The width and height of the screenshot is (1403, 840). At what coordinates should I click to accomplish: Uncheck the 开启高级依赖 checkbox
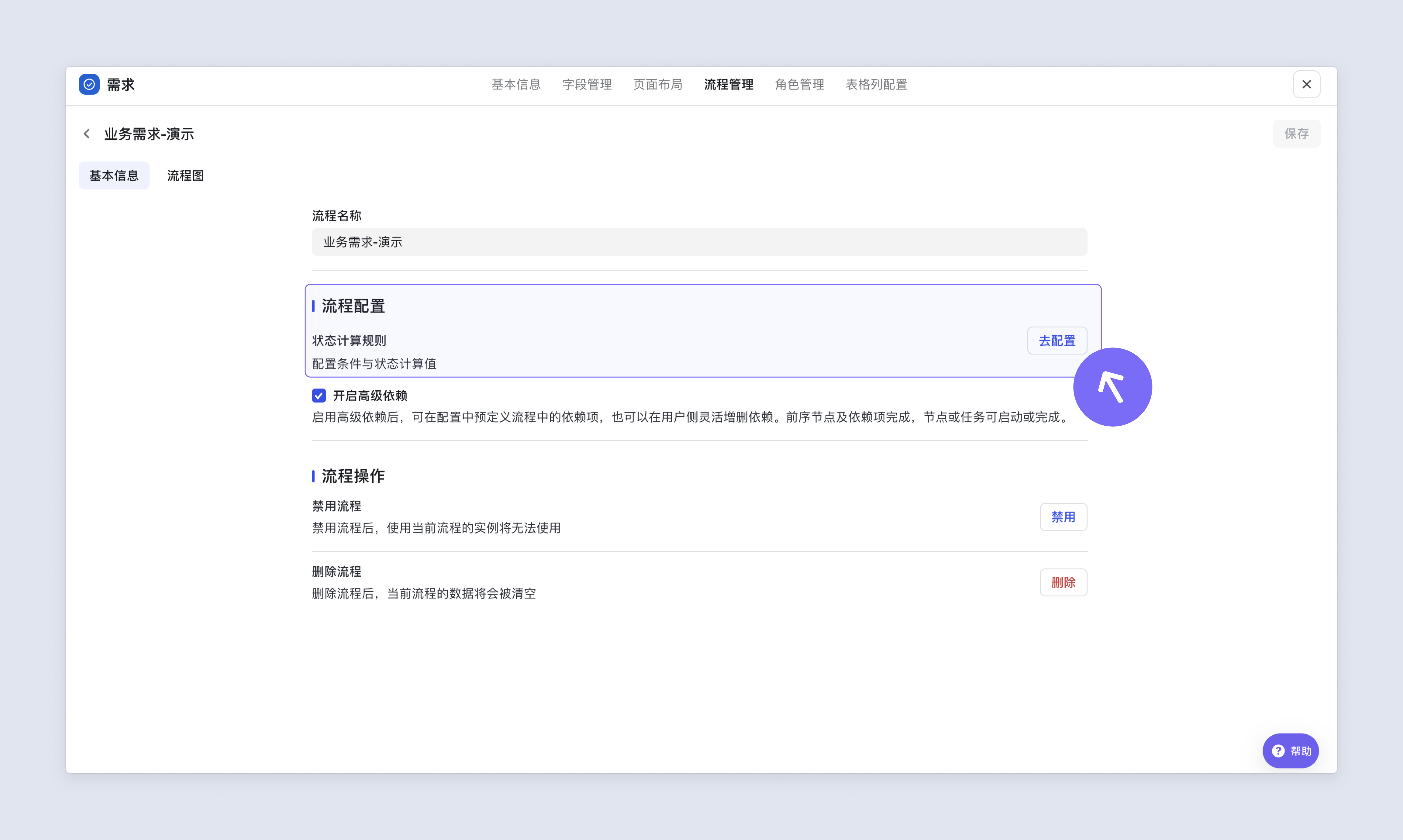point(319,395)
